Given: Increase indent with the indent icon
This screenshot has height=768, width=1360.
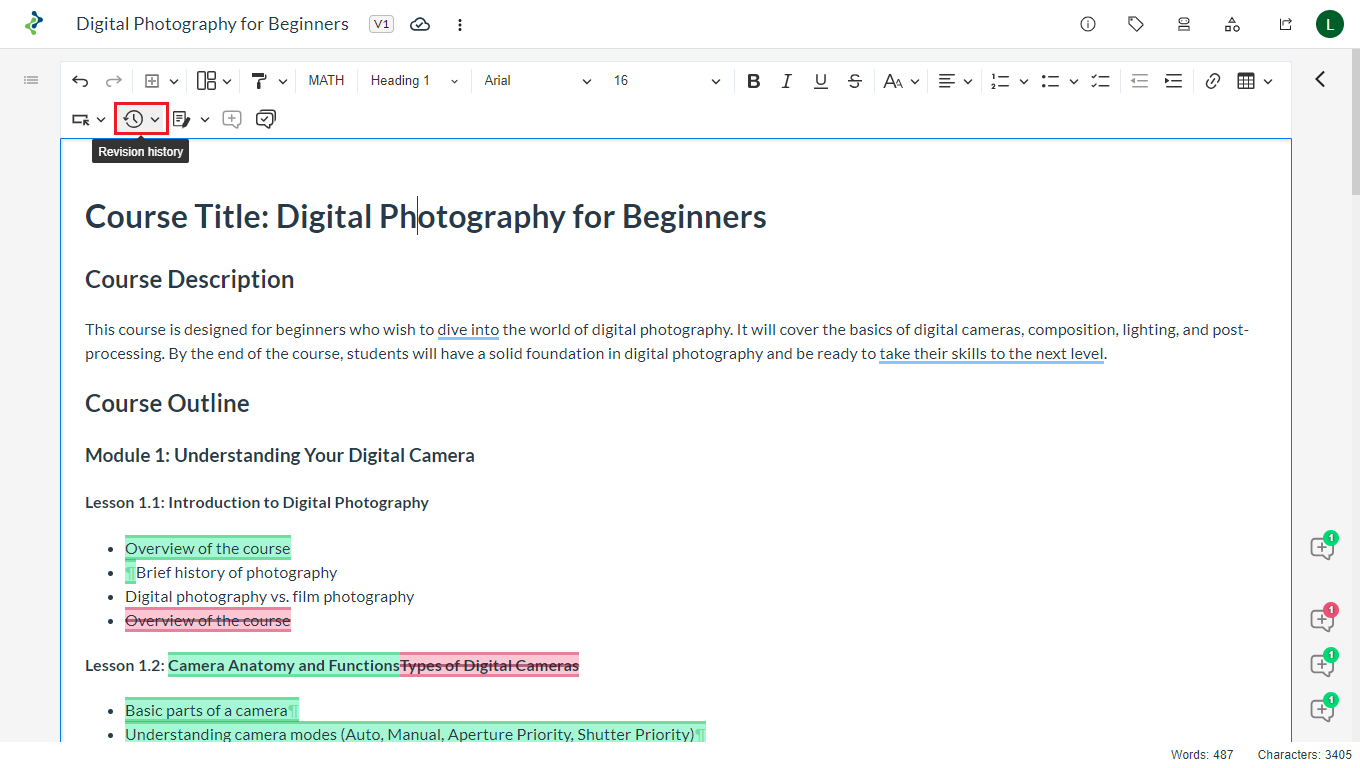Looking at the screenshot, I should pos(1173,81).
